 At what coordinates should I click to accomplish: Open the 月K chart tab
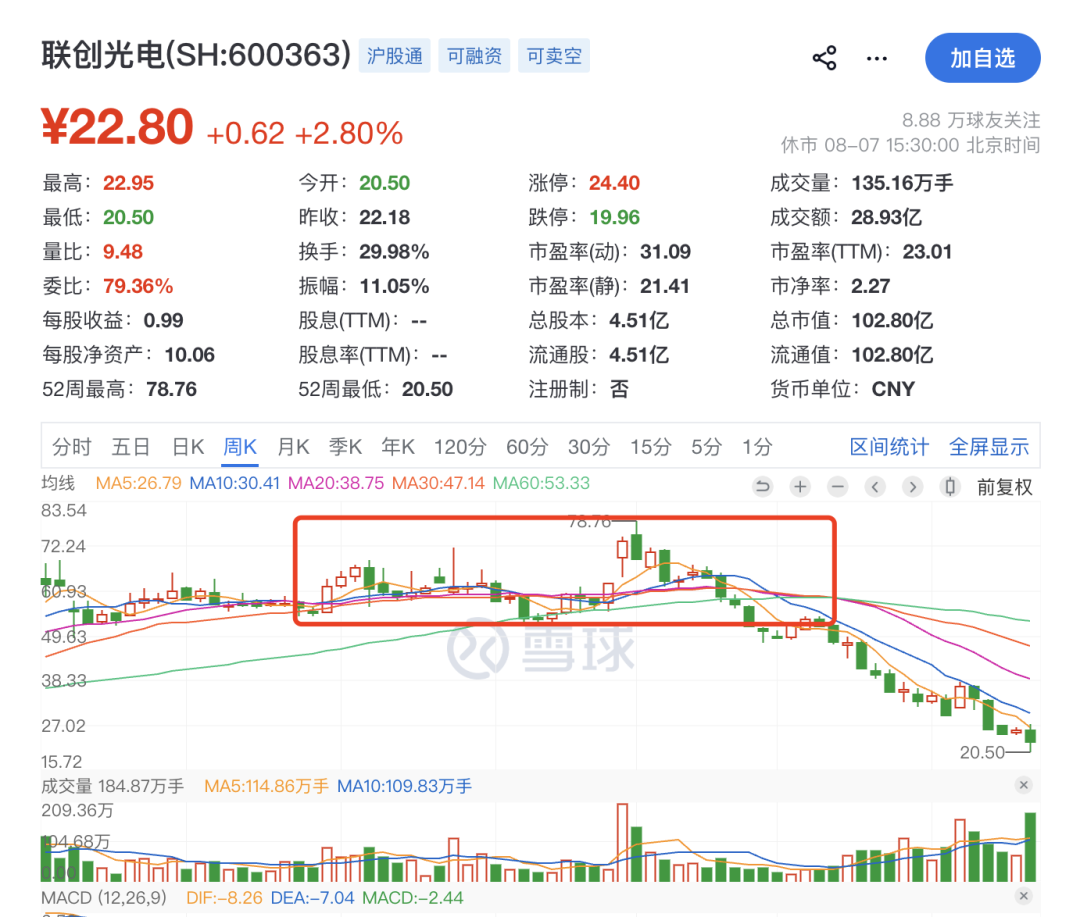click(293, 447)
